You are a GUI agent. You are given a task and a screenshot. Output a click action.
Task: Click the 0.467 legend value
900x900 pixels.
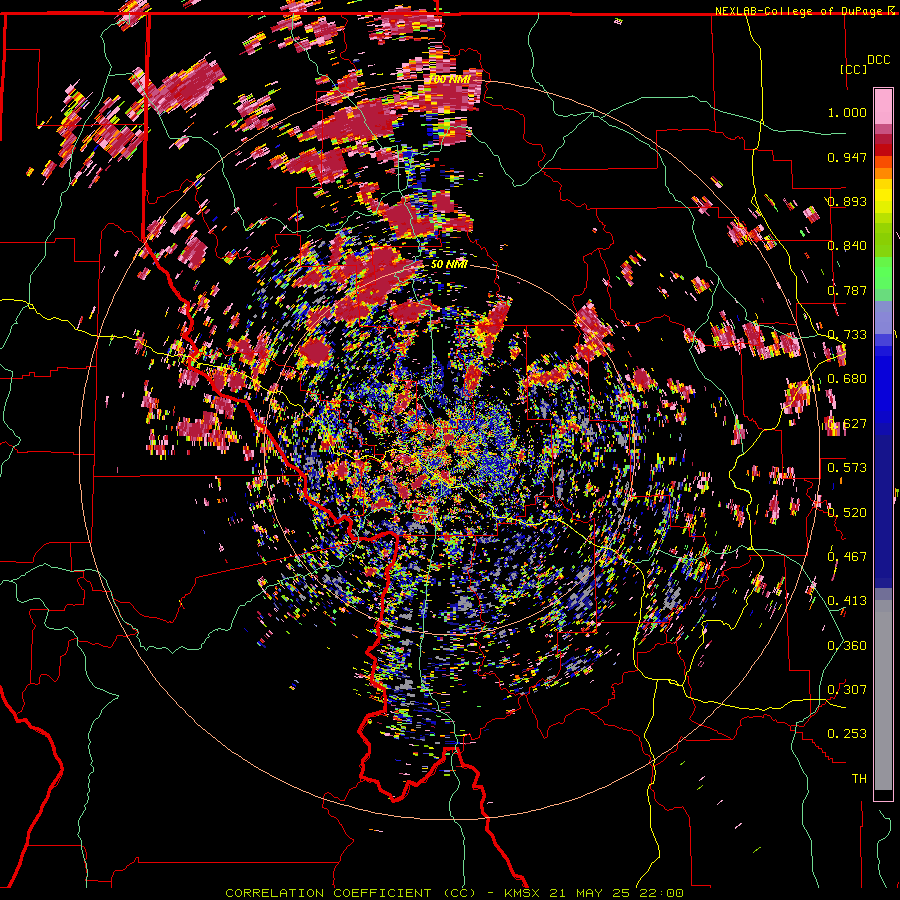[847, 557]
